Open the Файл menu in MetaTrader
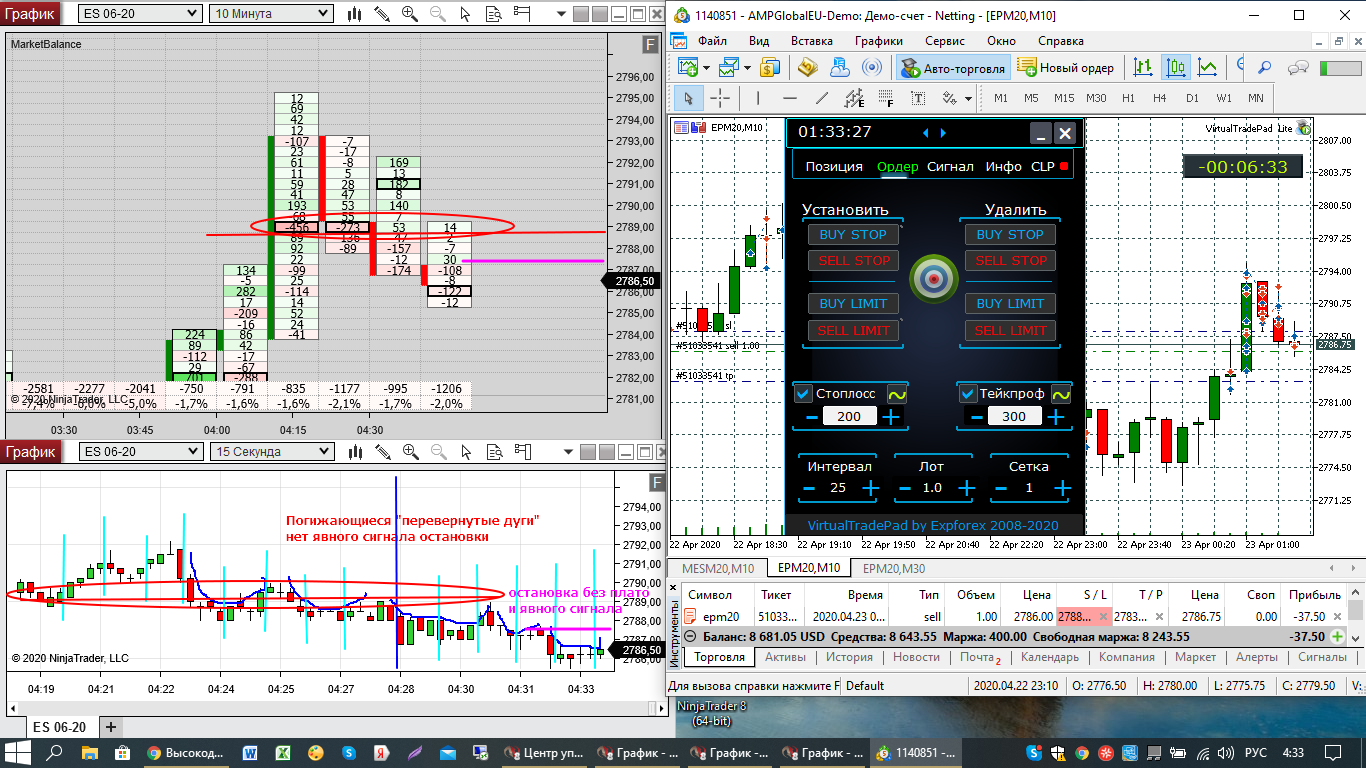This screenshot has height=768, width=1366. click(712, 41)
